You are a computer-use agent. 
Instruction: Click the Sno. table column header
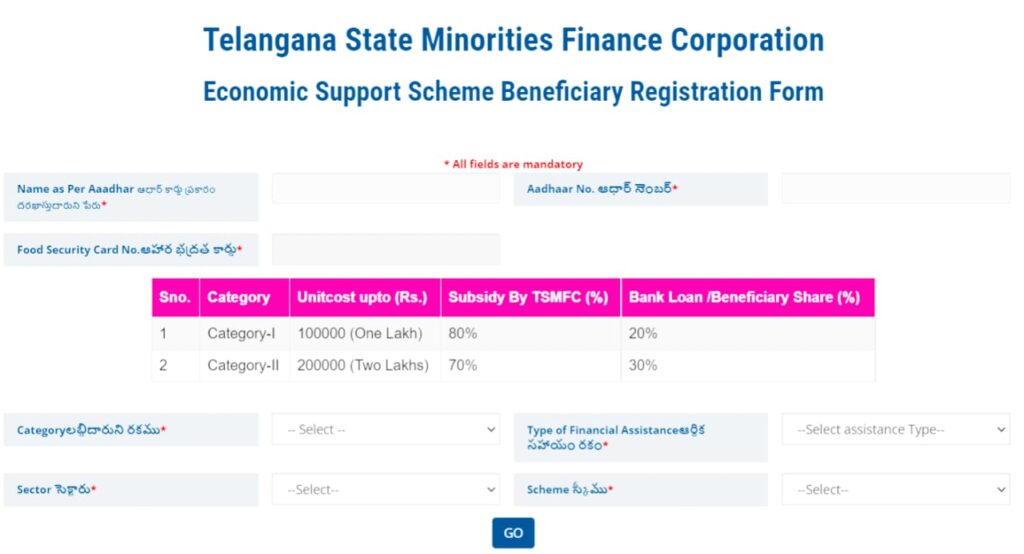click(175, 297)
